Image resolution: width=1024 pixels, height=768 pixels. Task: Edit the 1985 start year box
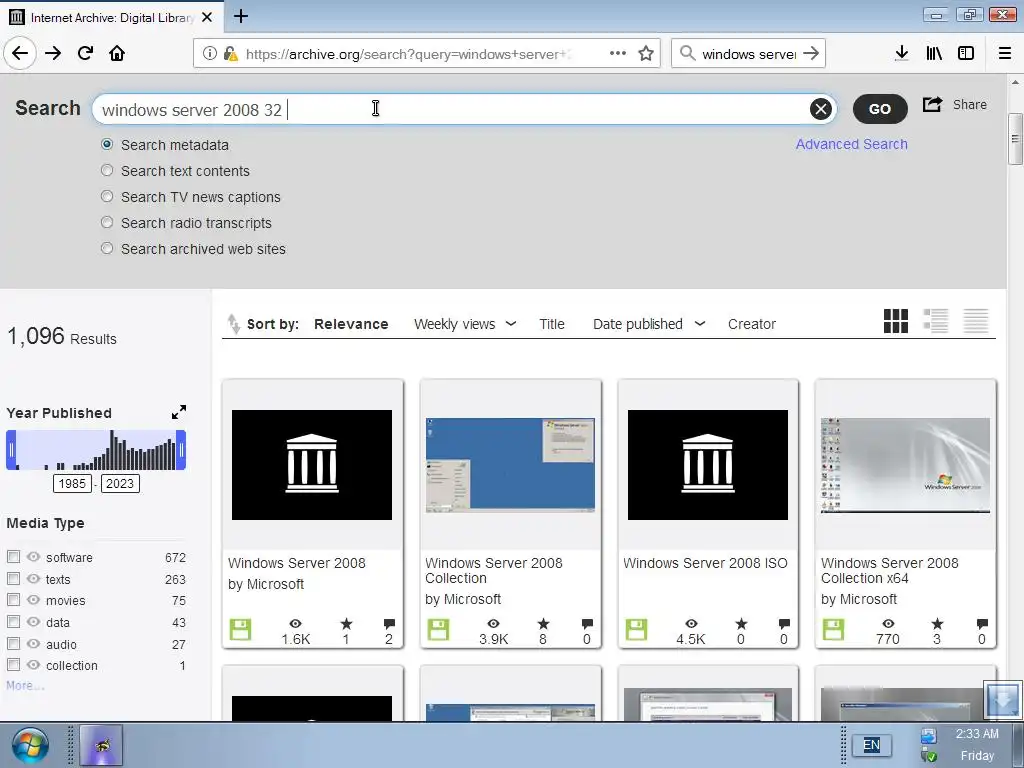tap(72, 483)
